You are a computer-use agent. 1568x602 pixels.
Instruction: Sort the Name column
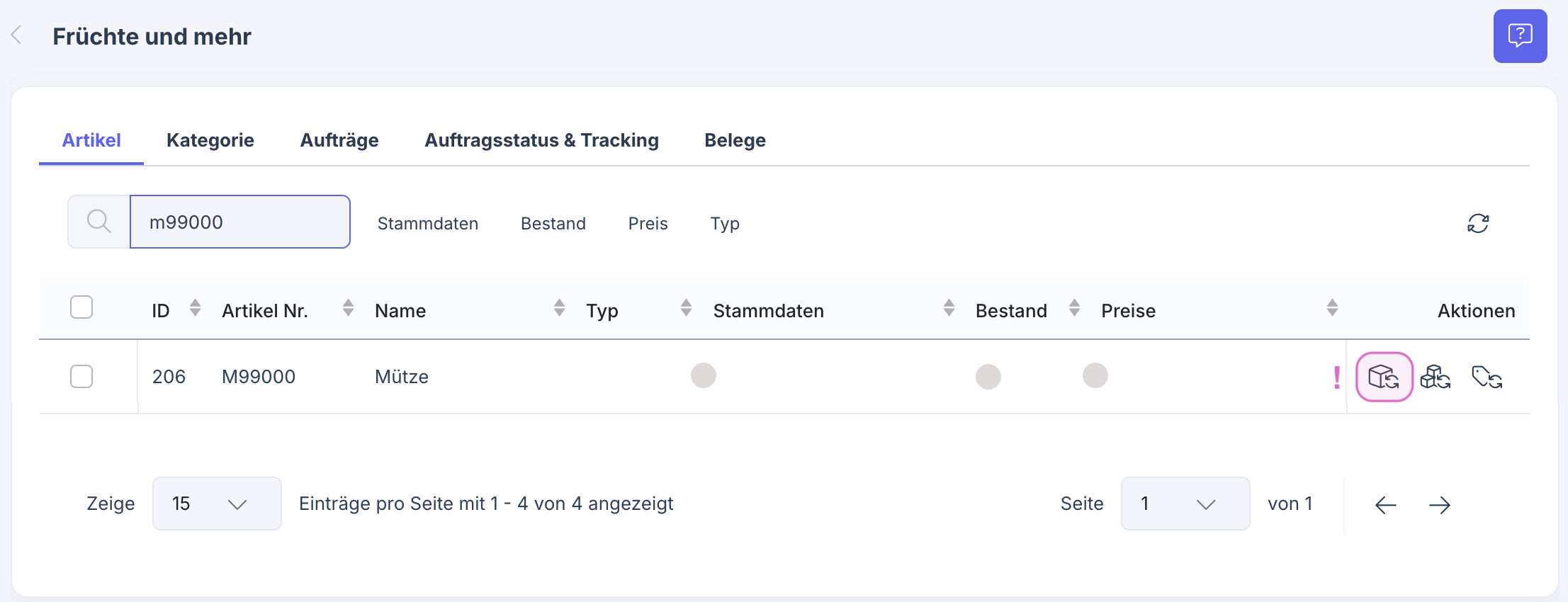(x=559, y=309)
